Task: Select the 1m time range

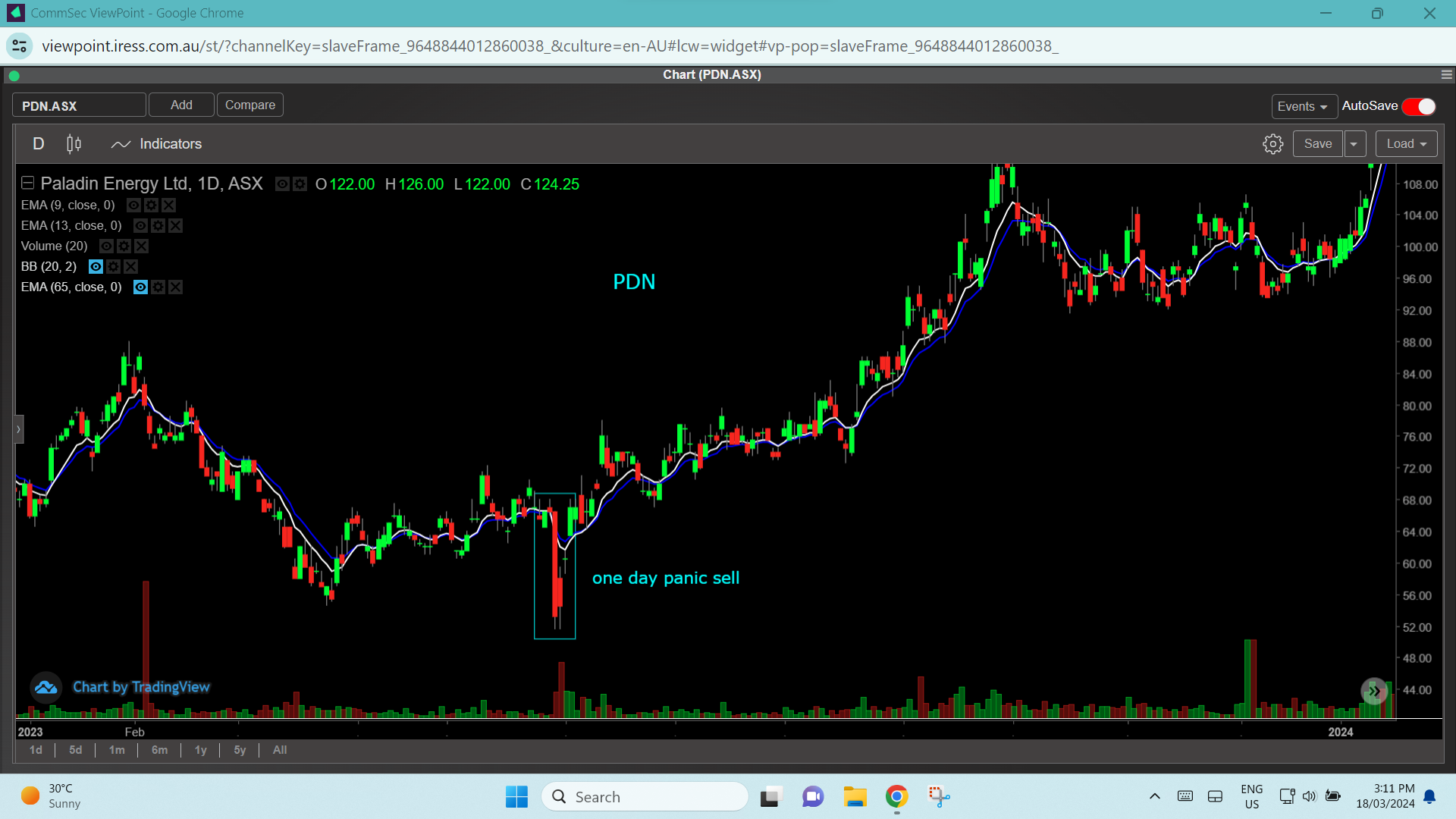Action: (x=117, y=750)
